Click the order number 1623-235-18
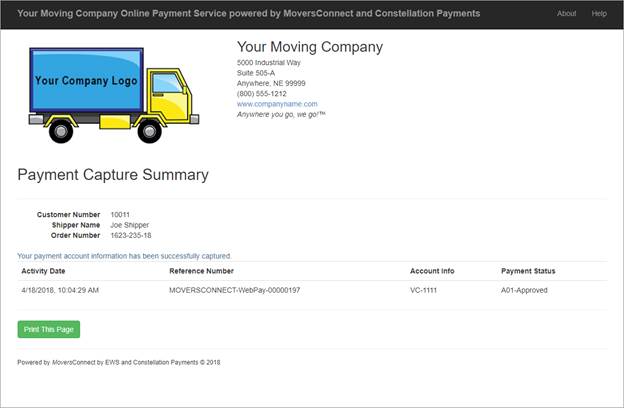Image resolution: width=624 pixels, height=408 pixels. click(131, 236)
